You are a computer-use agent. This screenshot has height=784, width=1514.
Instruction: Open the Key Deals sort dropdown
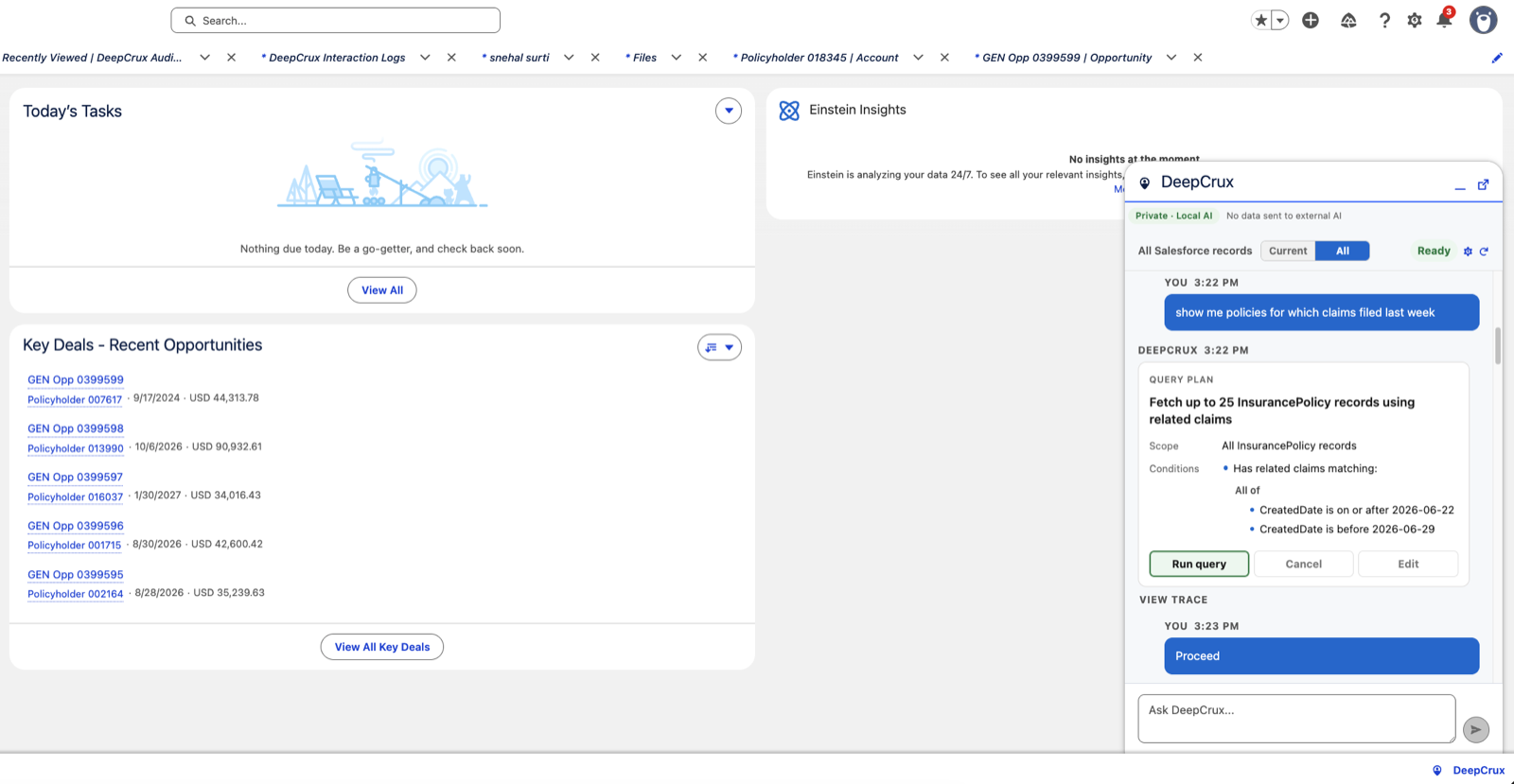pos(719,347)
